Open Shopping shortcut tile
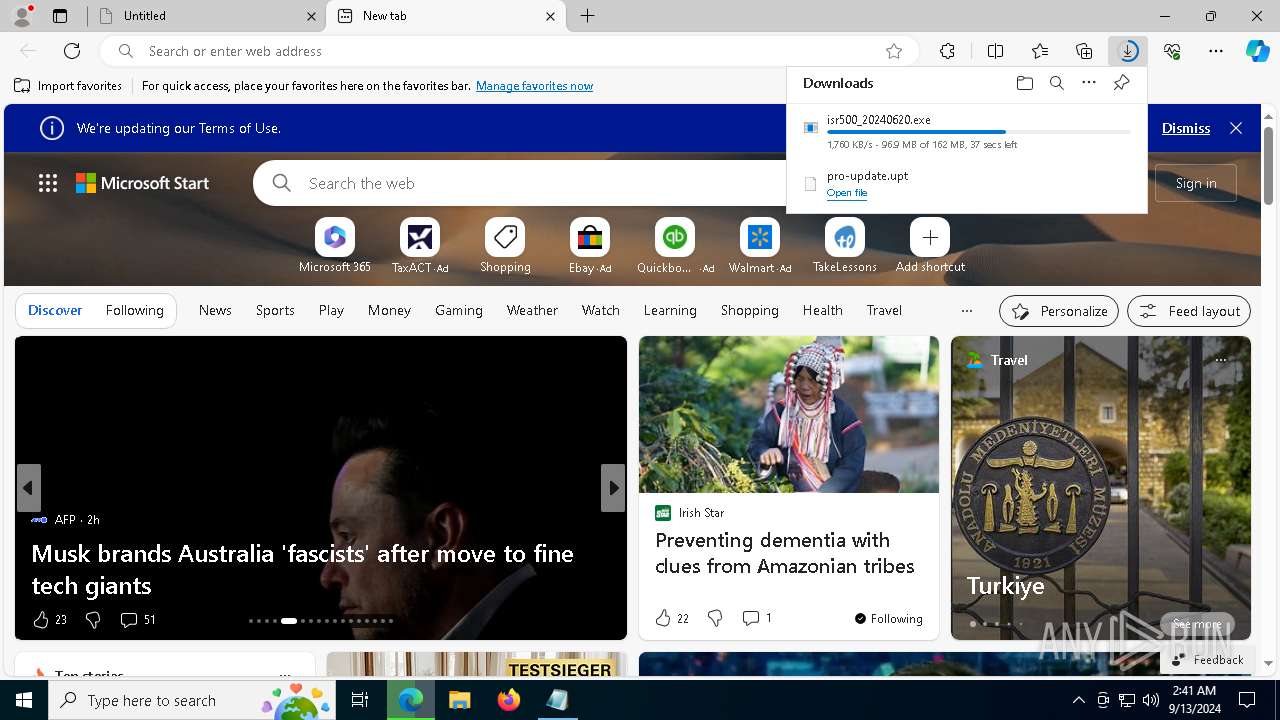 pyautogui.click(x=505, y=246)
